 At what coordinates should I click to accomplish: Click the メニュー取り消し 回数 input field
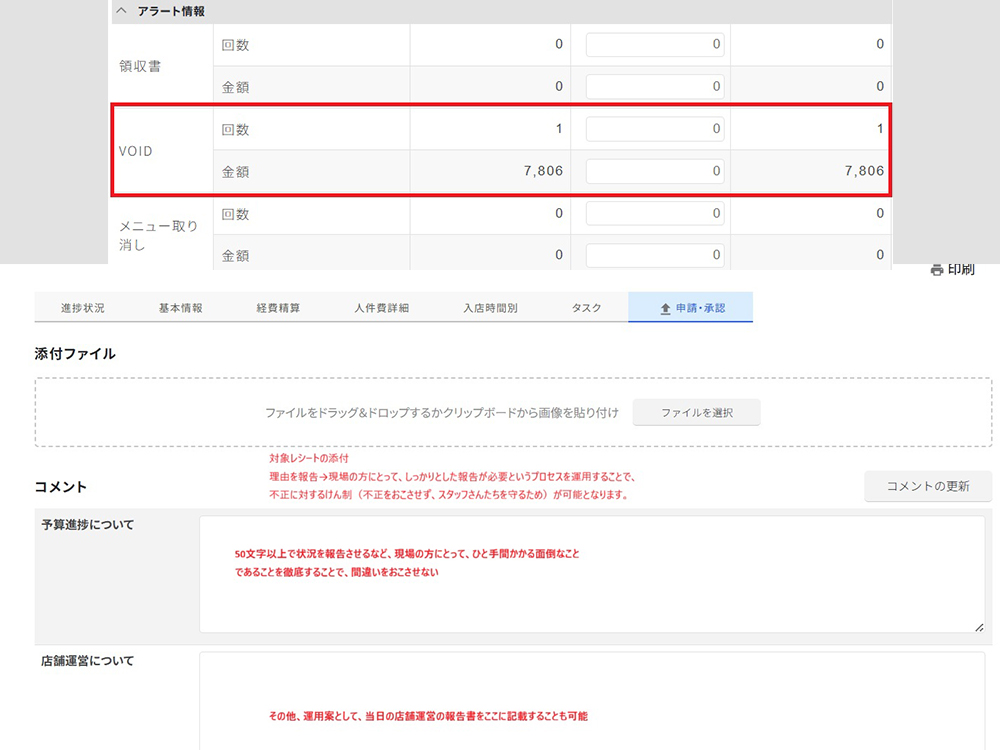tap(655, 214)
